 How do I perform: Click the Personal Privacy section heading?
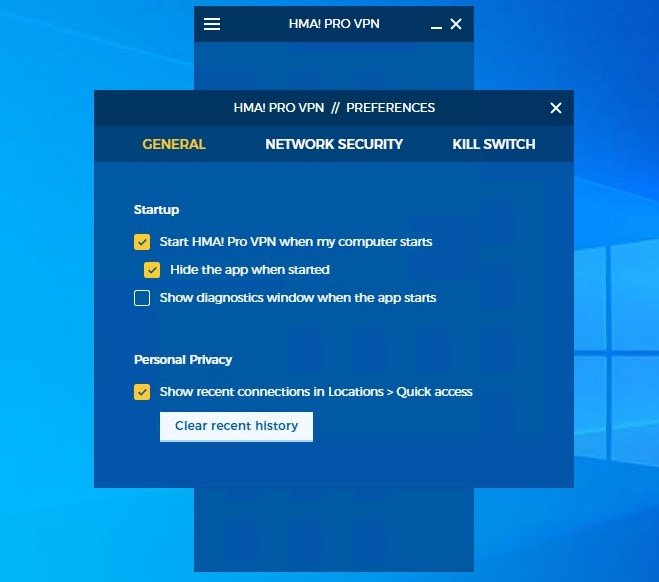[x=183, y=360]
